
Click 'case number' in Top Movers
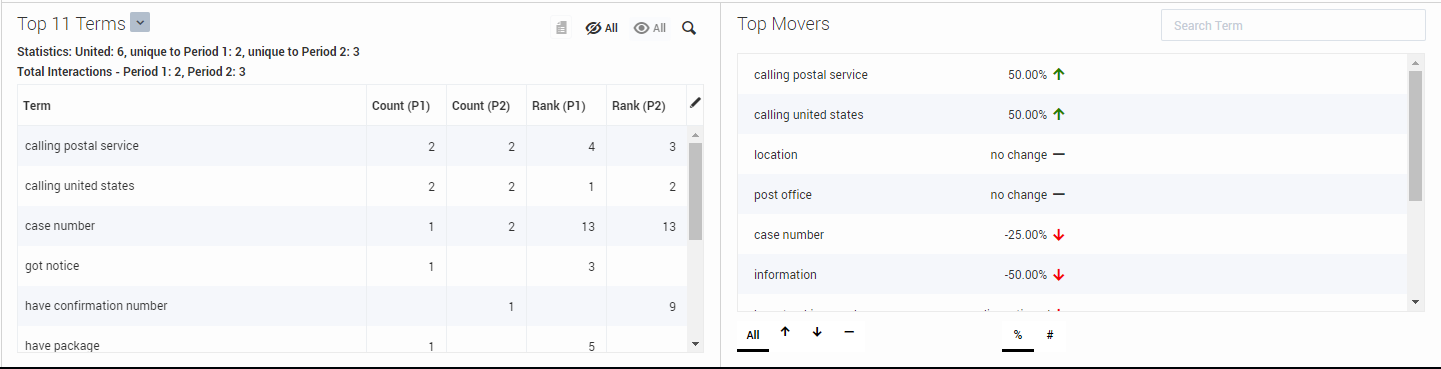789,235
